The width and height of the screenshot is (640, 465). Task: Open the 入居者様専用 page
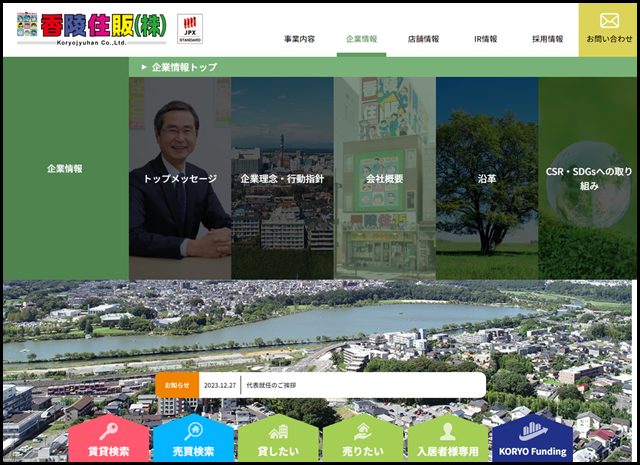pos(448,438)
